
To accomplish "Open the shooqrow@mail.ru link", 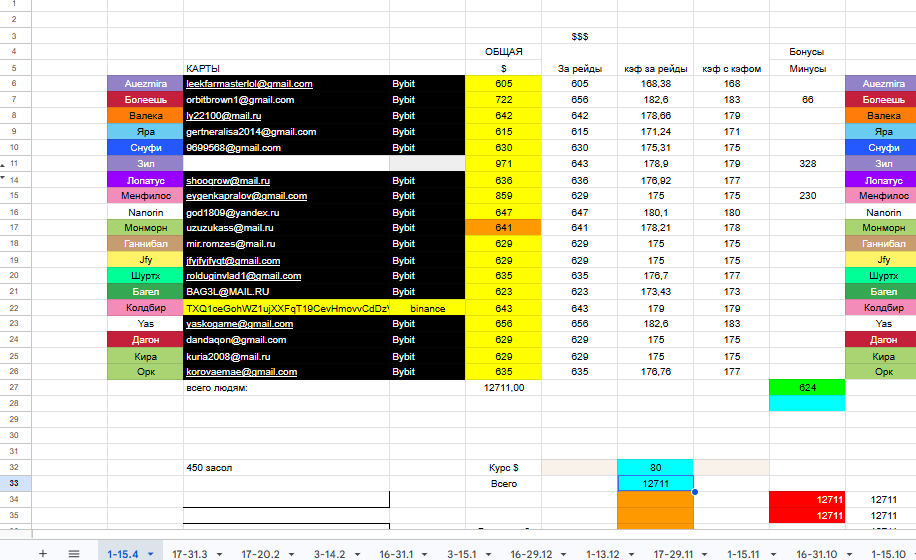I will (228, 180).
